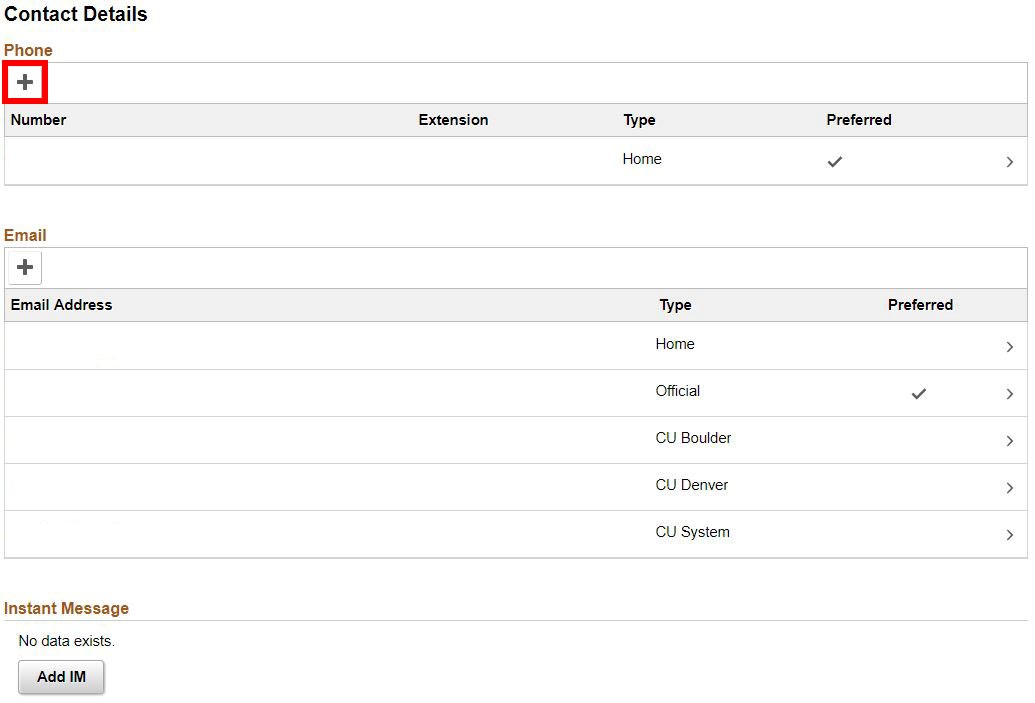Open the Official email row's chevron arrow
The width and height of the screenshot is (1035, 703).
pyautogui.click(x=1009, y=394)
